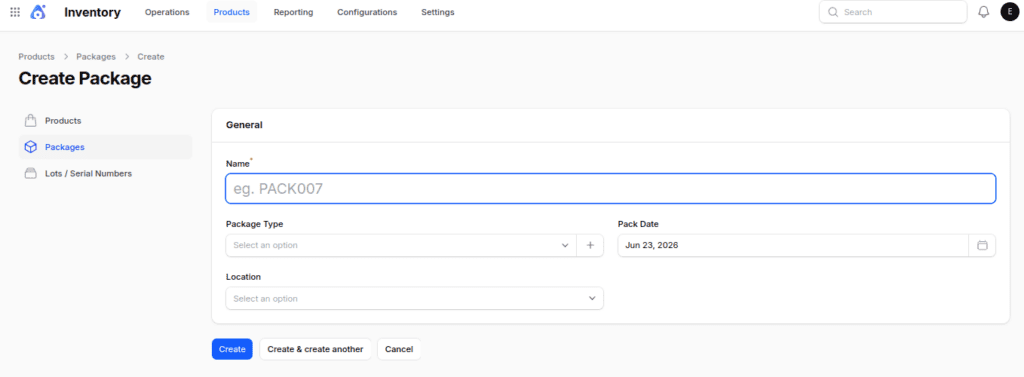Image resolution: width=1024 pixels, height=377 pixels.
Task: Click the search magnifier icon
Action: (x=833, y=12)
